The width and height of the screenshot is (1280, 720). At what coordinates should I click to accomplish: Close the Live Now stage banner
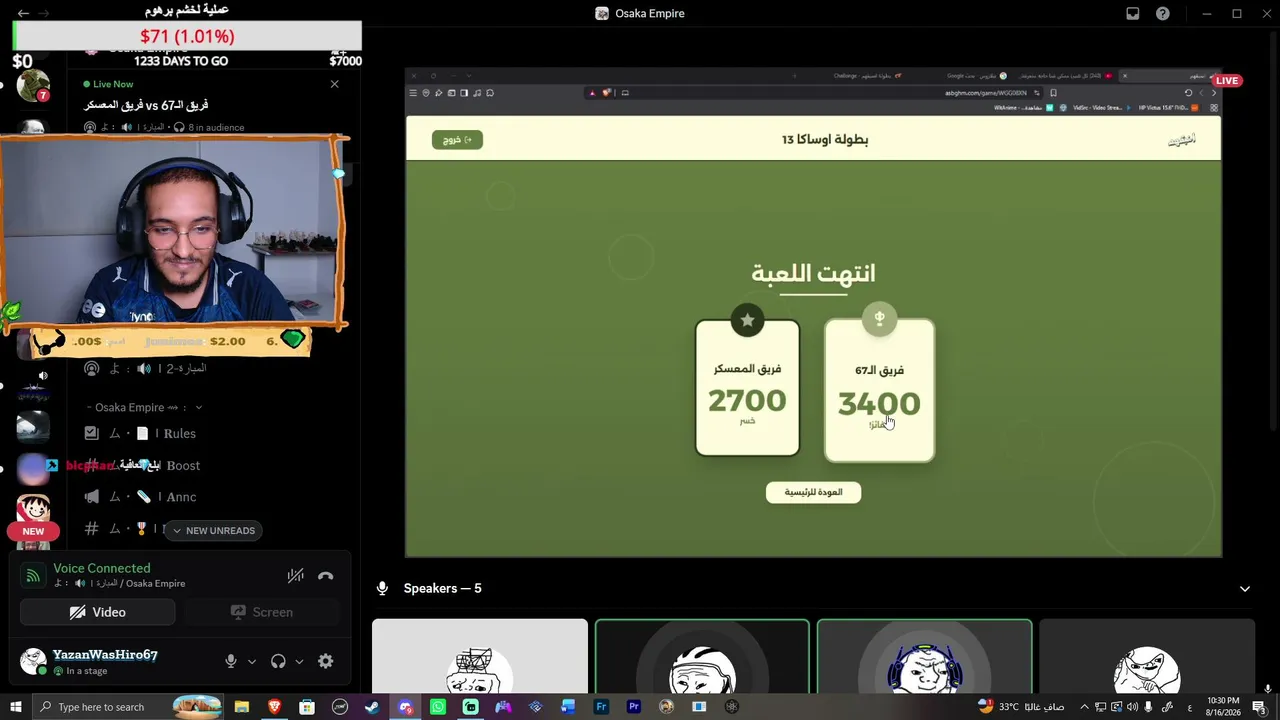[335, 84]
